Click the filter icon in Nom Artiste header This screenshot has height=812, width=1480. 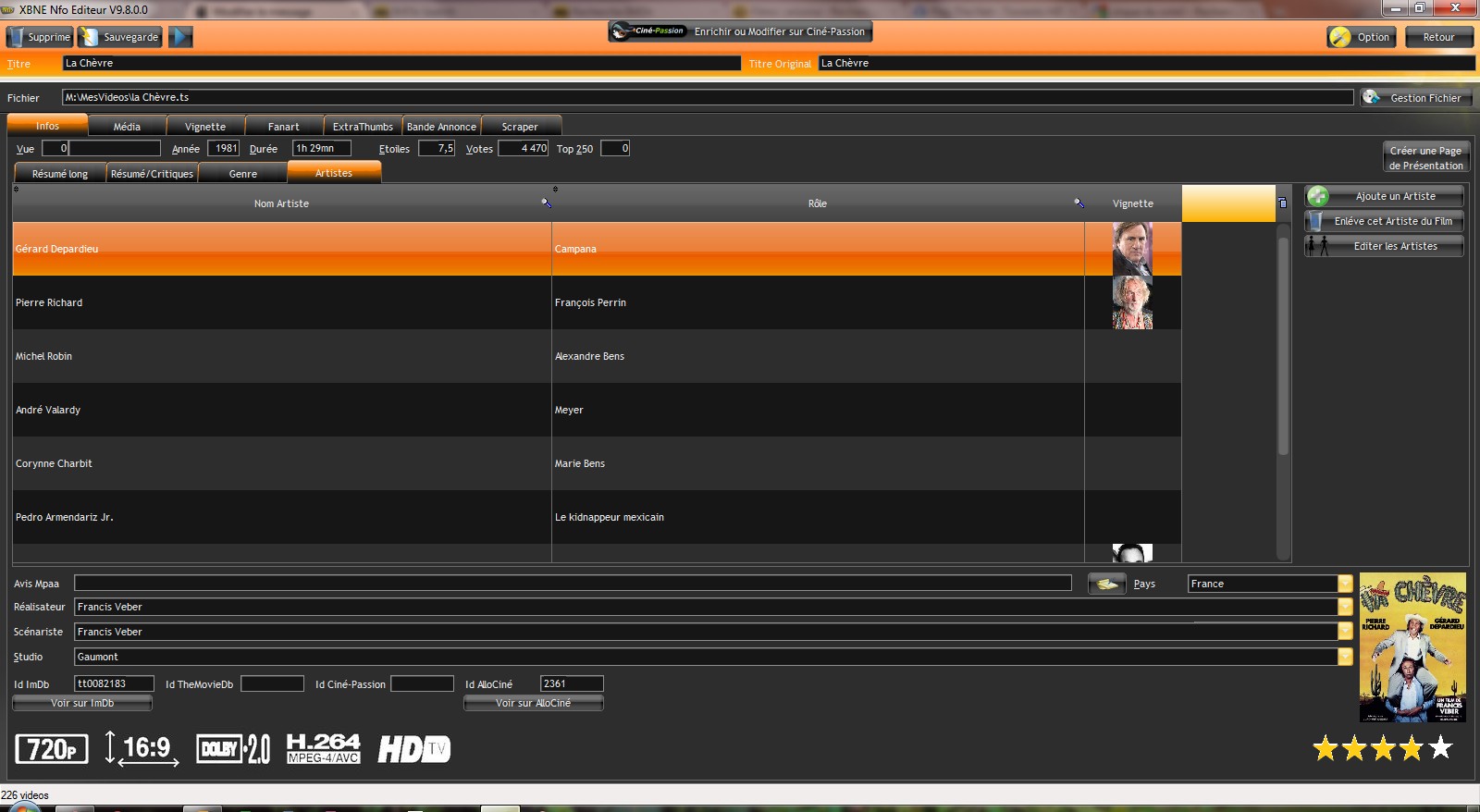coord(546,203)
